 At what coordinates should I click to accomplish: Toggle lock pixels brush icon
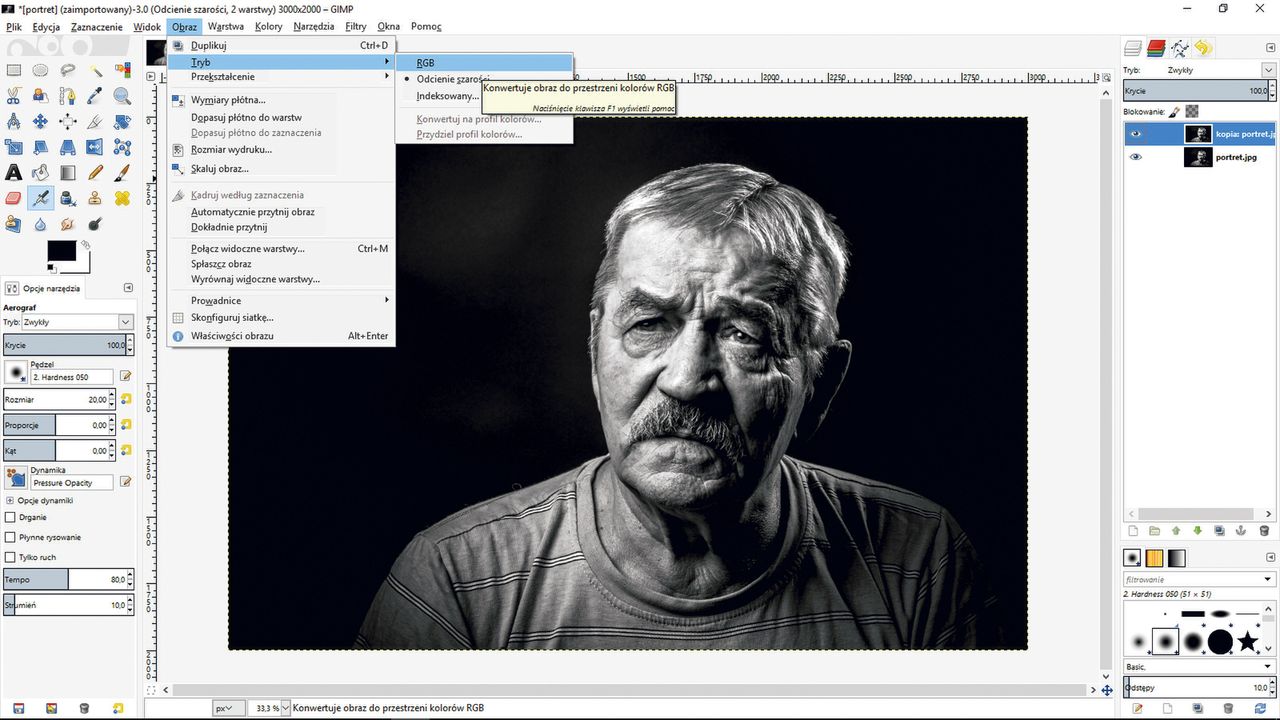point(1175,112)
